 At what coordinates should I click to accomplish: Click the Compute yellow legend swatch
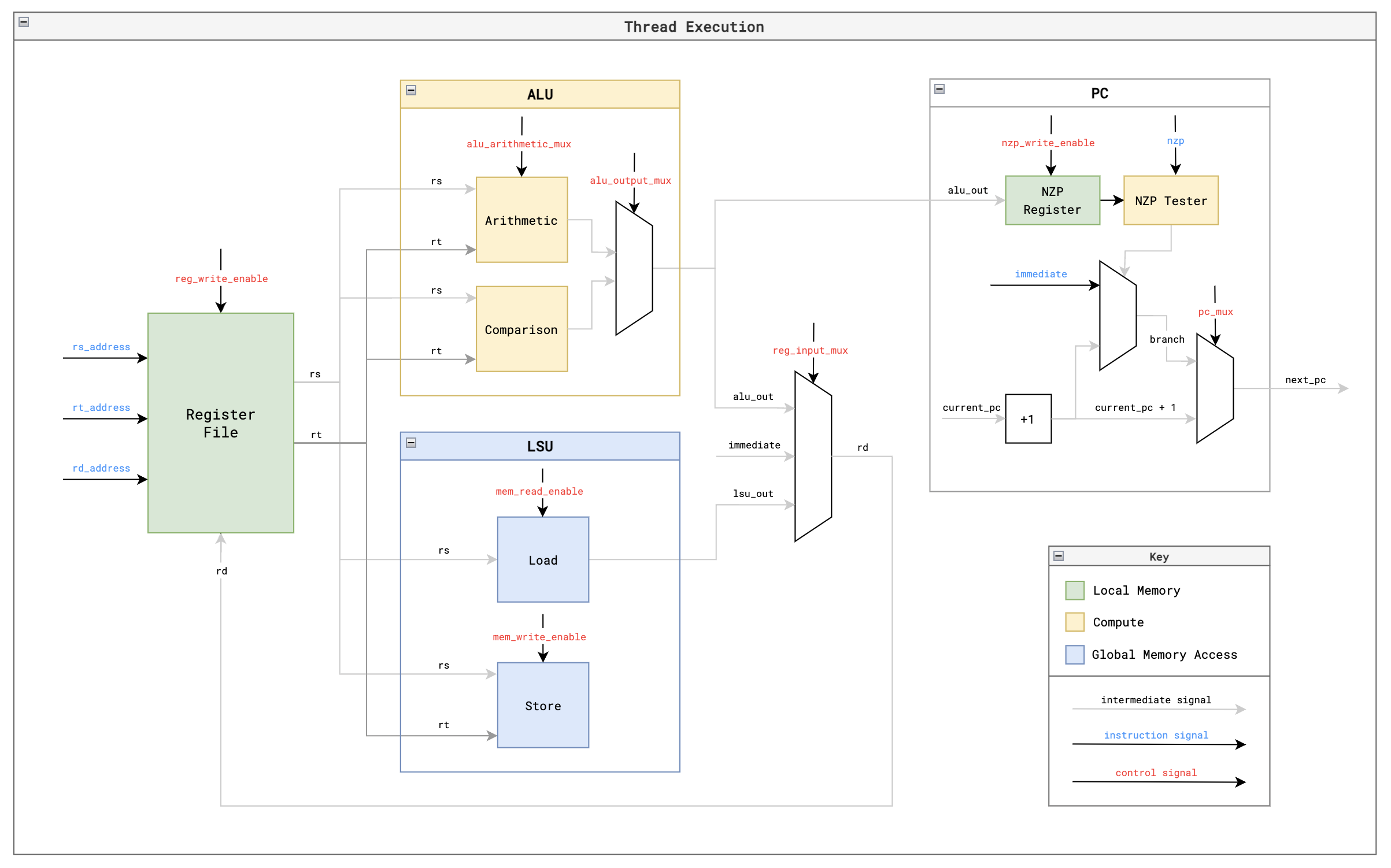1074,622
